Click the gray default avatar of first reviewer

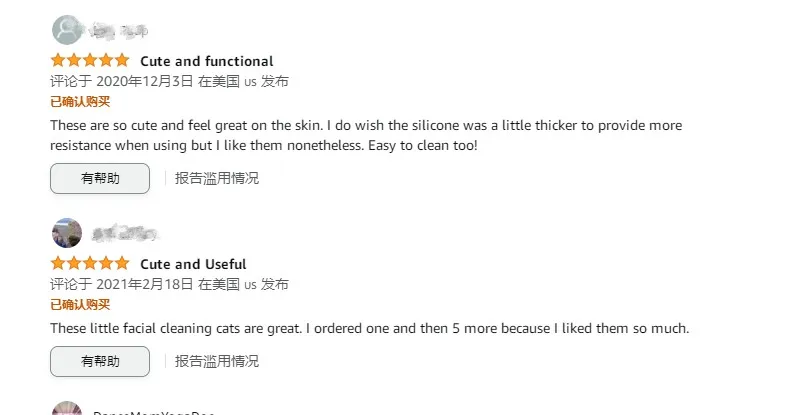pos(66,30)
